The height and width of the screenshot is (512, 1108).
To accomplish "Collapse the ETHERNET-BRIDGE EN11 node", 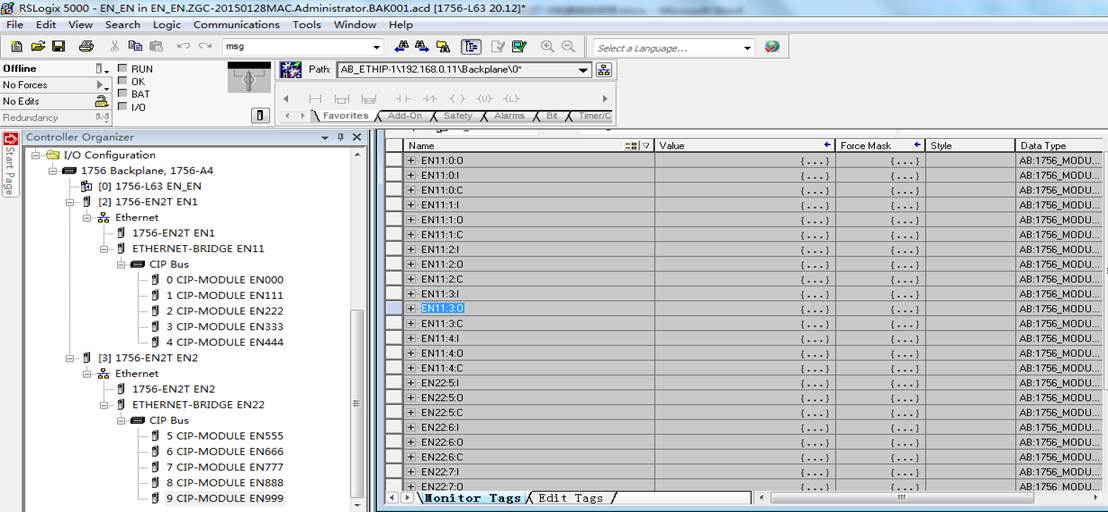I will pos(104,249).
